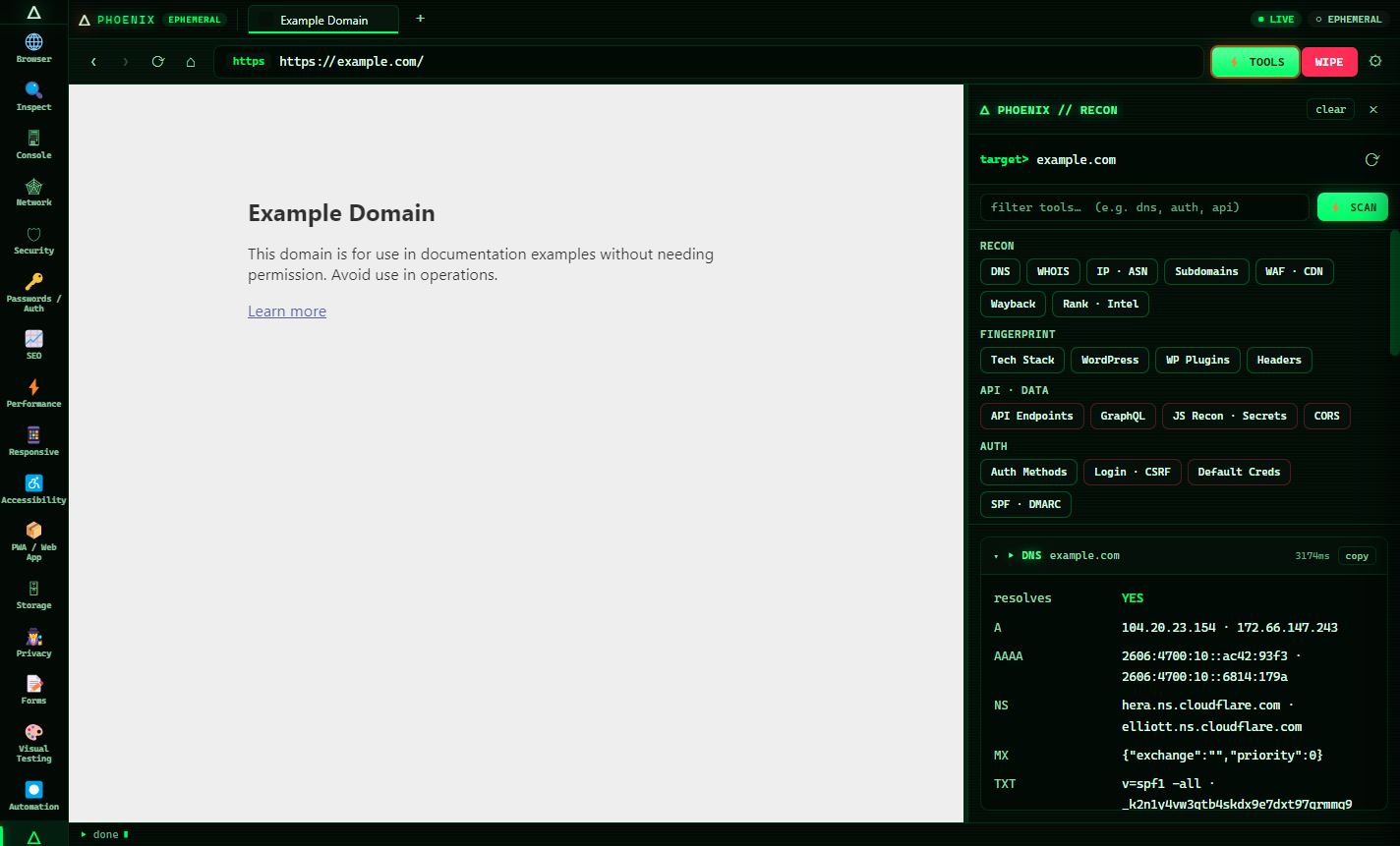Open the Inspect sidebar tool

click(33, 95)
